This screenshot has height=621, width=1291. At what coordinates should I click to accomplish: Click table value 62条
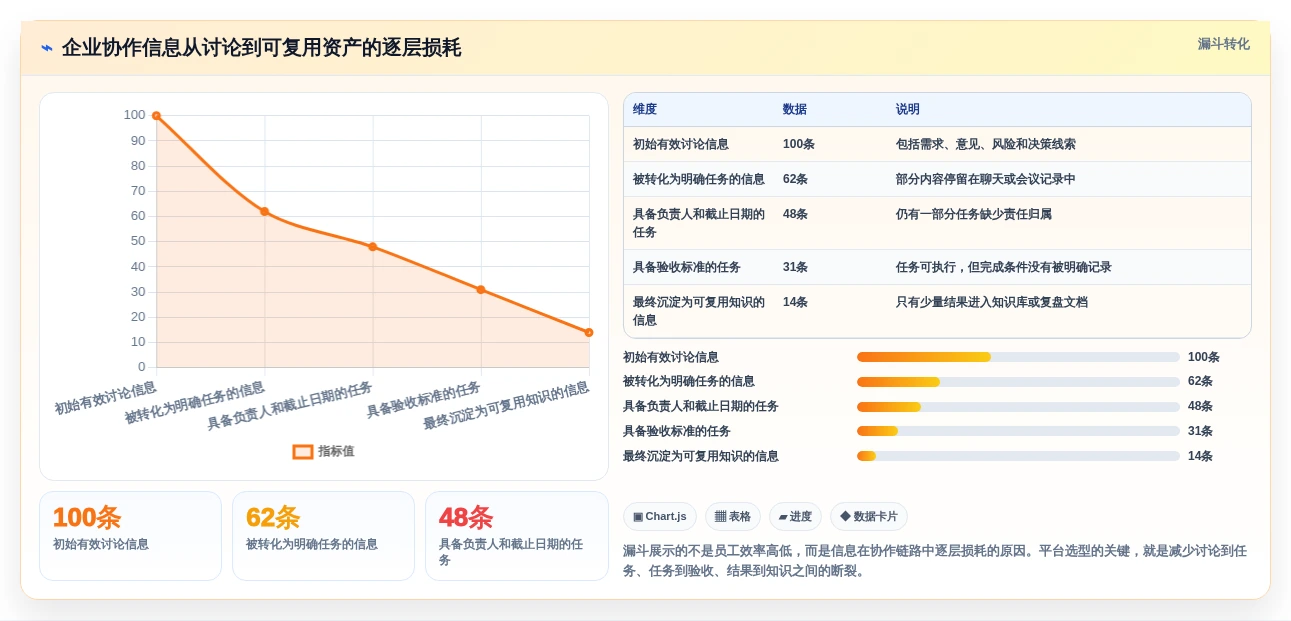click(796, 179)
